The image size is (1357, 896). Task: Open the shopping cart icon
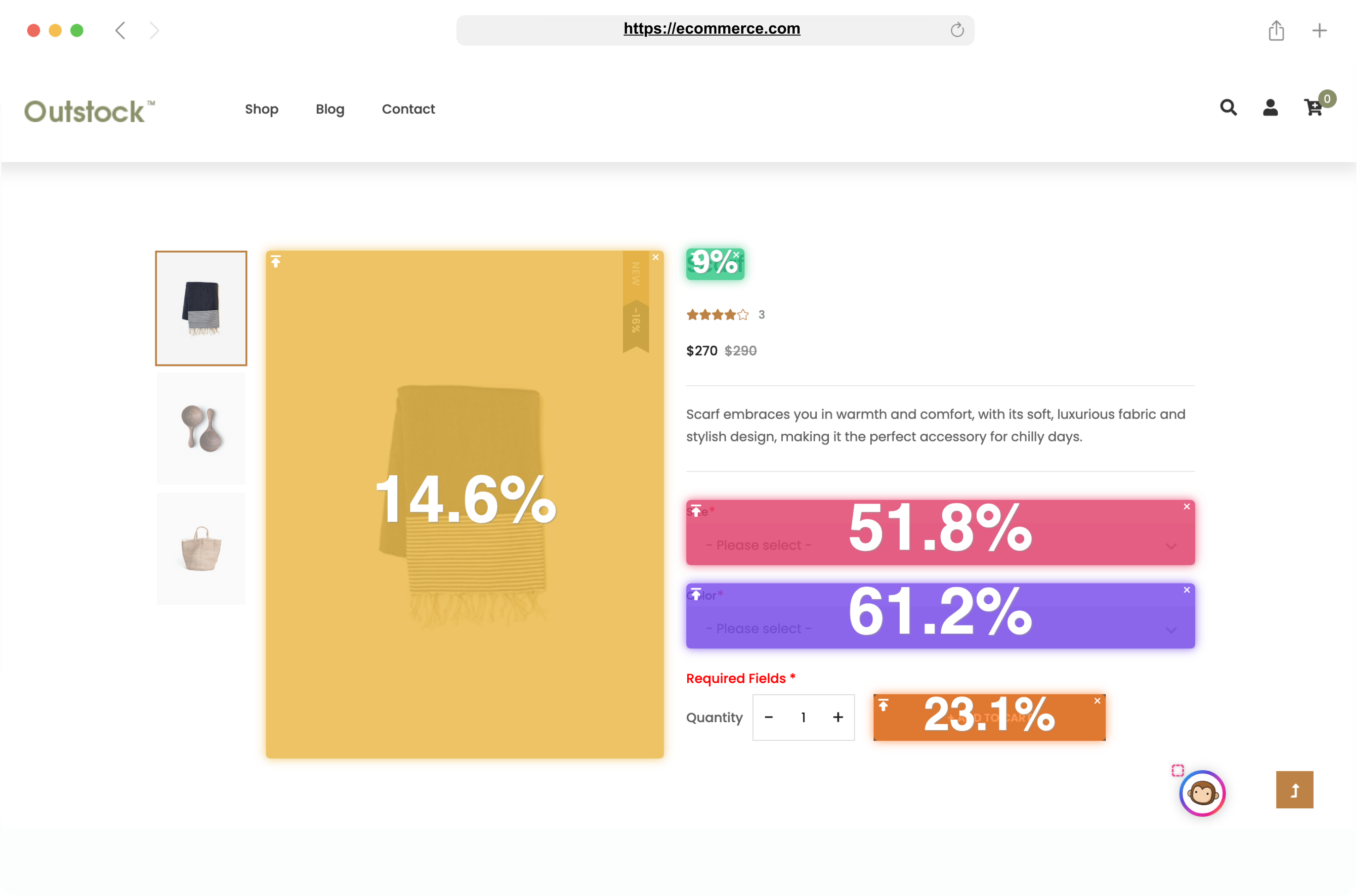pos(1313,107)
